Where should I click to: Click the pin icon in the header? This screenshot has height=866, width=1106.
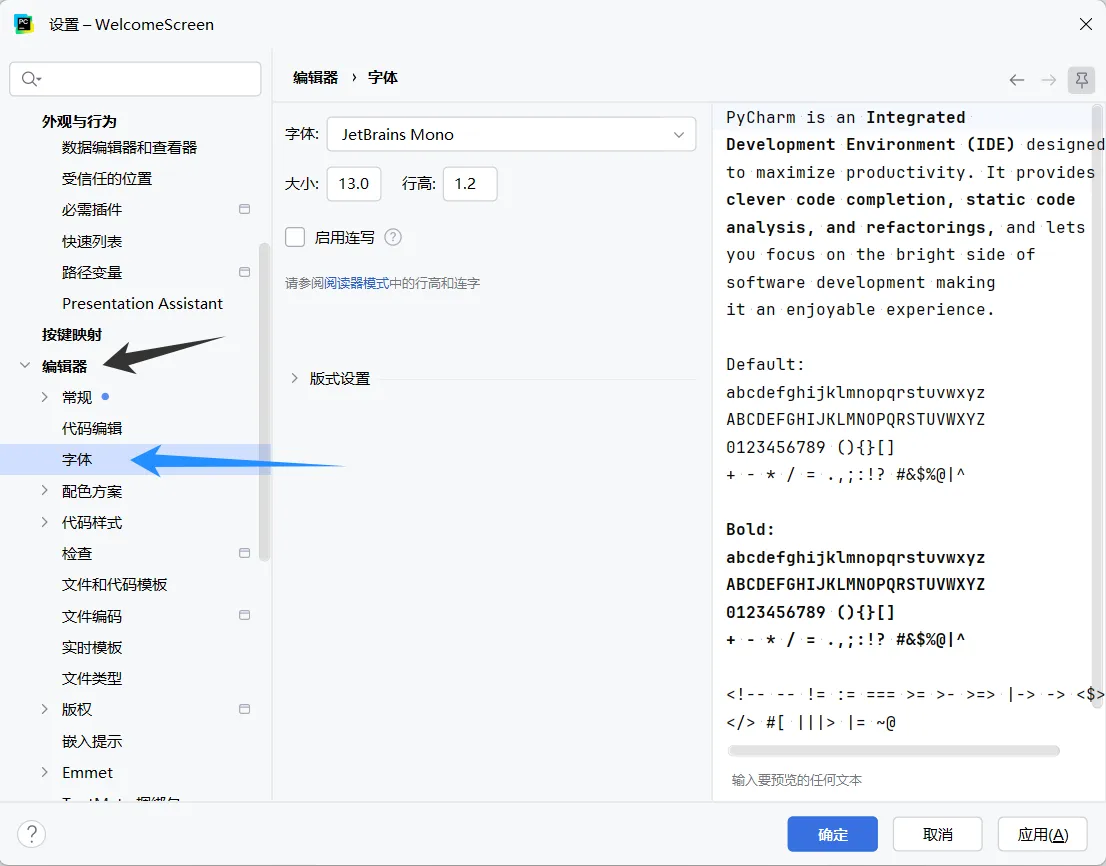1081,80
